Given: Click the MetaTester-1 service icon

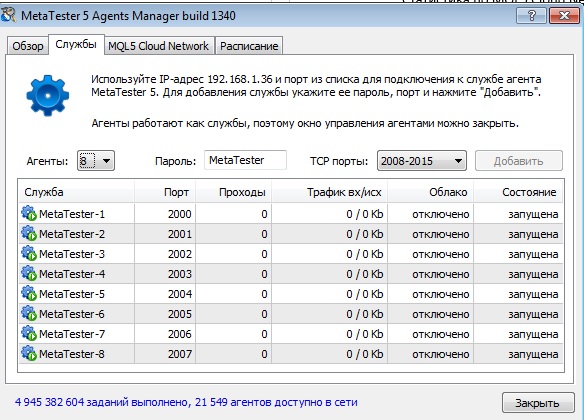Looking at the screenshot, I should (29, 213).
